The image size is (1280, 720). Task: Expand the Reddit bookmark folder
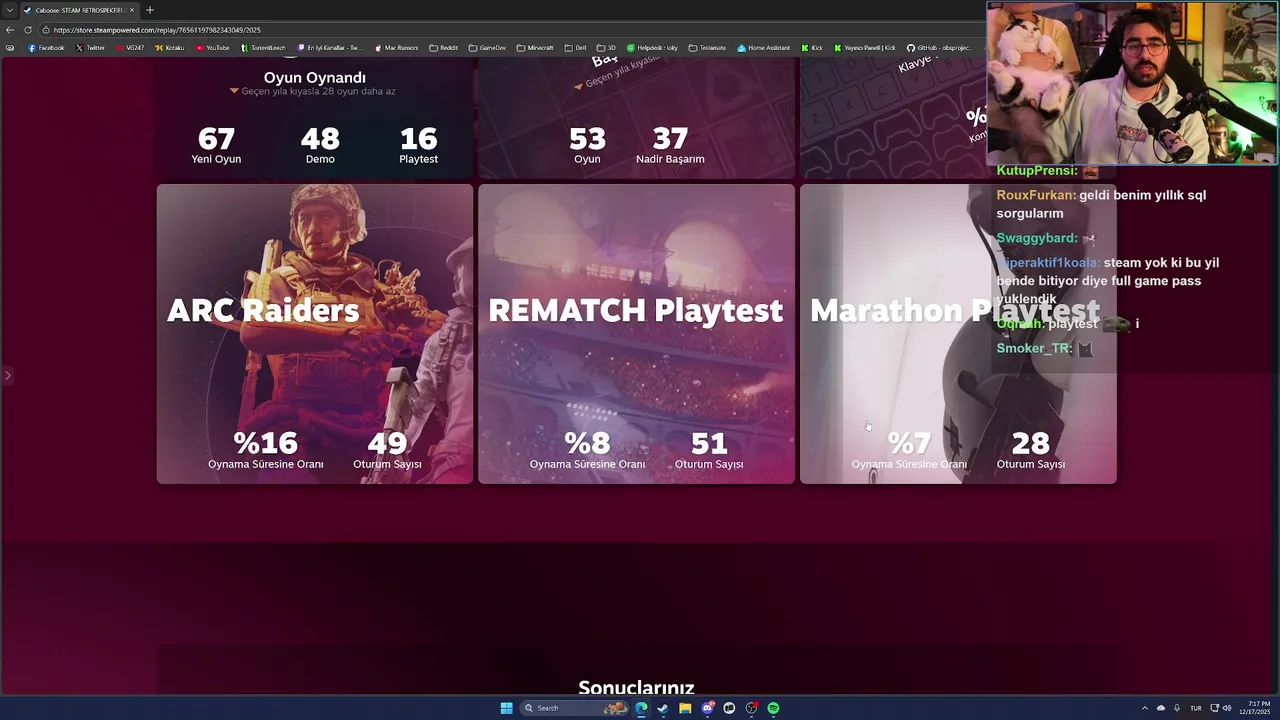tap(443, 48)
